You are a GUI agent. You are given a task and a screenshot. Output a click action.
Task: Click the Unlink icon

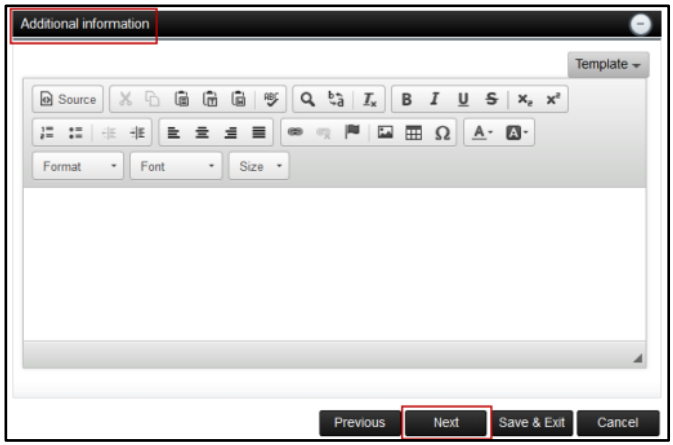[x=324, y=133]
